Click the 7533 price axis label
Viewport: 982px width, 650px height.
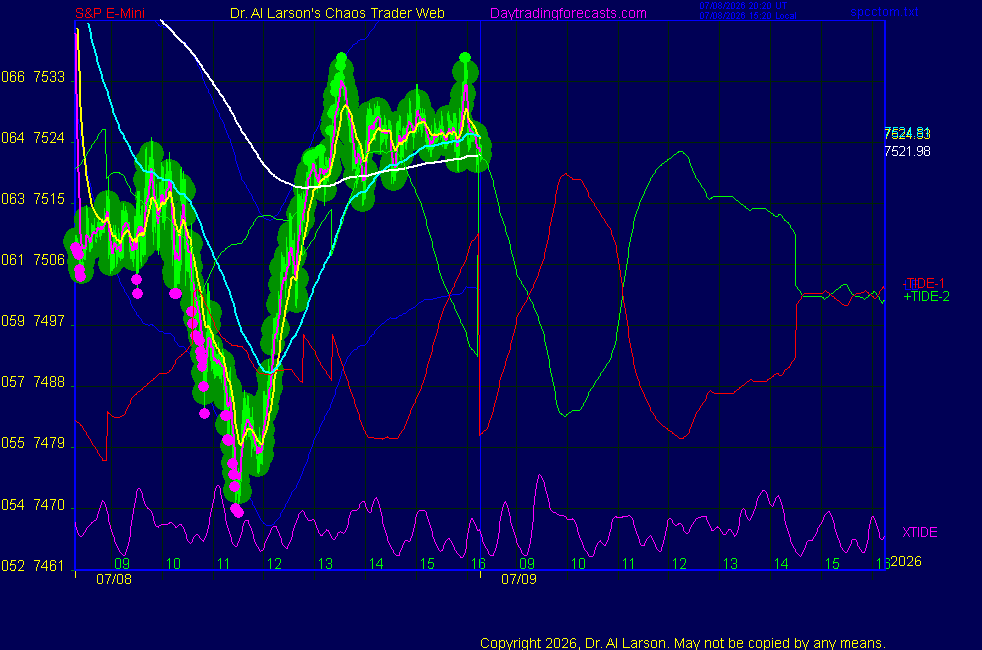point(49,77)
